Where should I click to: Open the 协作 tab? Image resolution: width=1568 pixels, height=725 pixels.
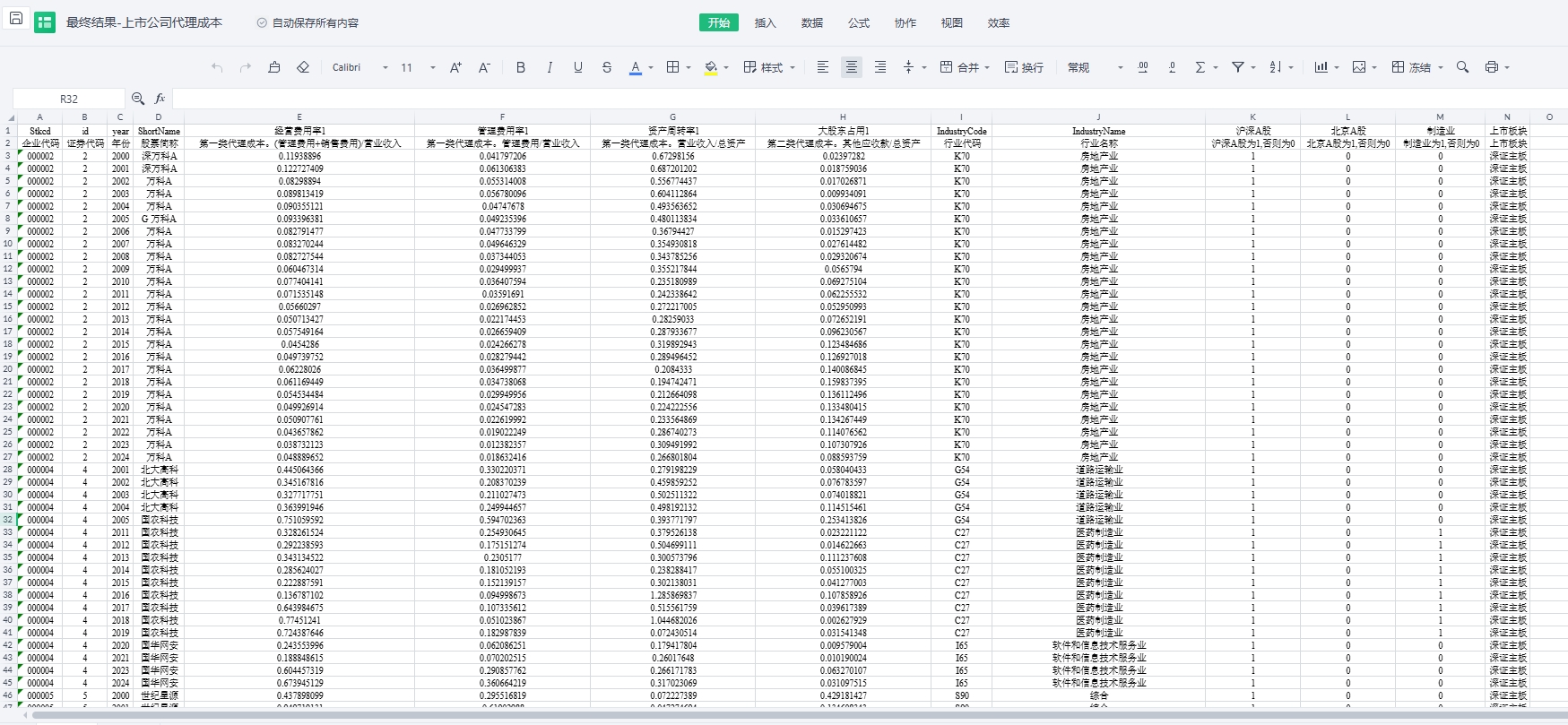(x=905, y=22)
